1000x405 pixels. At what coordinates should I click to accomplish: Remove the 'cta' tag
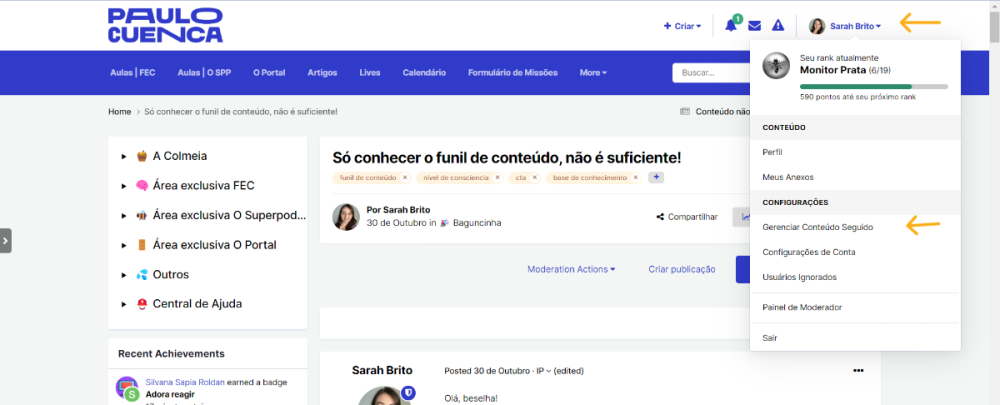click(534, 178)
